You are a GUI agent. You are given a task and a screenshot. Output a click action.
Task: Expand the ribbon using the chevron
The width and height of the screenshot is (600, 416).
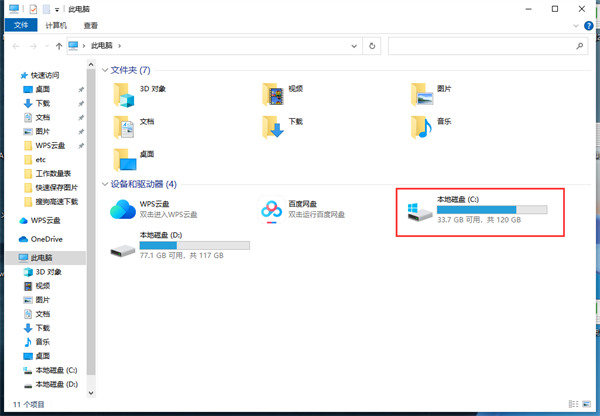click(x=577, y=24)
